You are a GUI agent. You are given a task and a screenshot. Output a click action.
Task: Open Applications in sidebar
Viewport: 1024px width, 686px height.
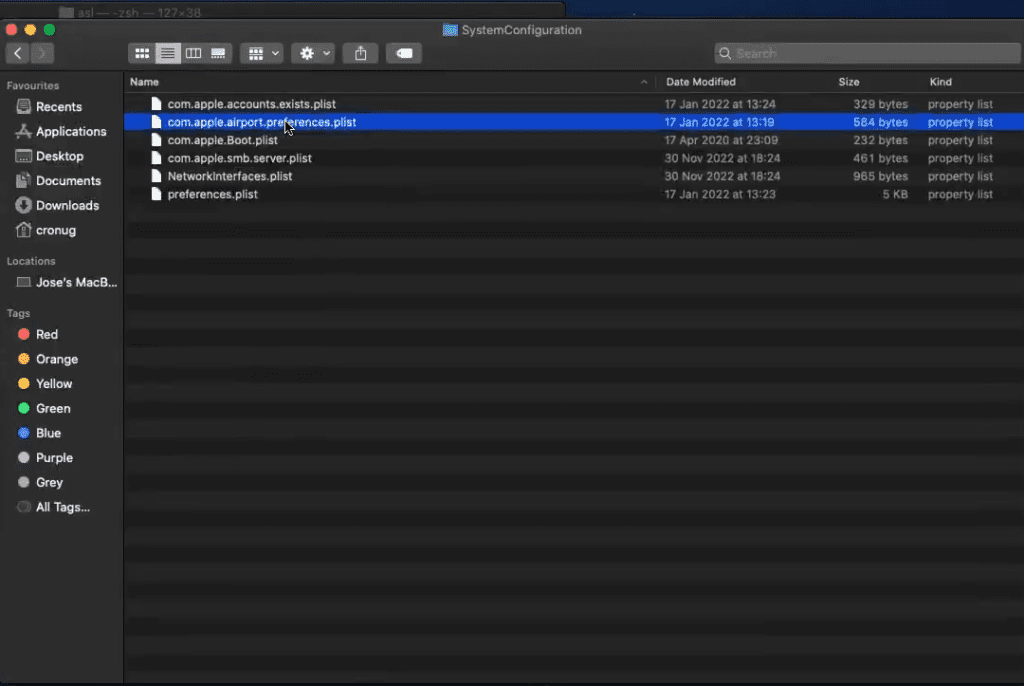click(71, 131)
